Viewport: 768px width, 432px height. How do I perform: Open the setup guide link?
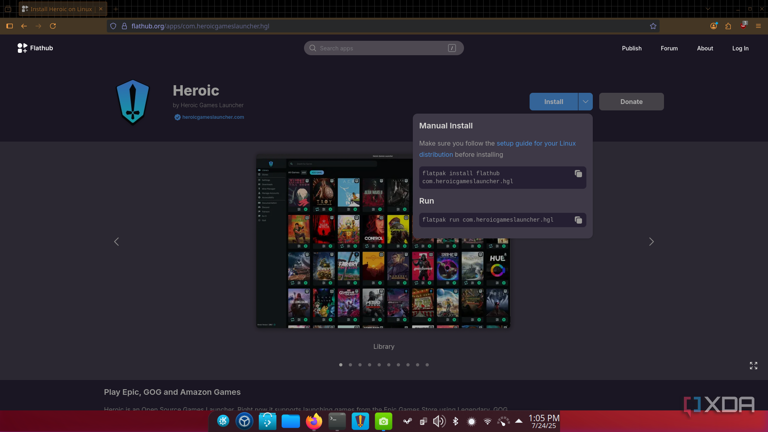coord(535,144)
